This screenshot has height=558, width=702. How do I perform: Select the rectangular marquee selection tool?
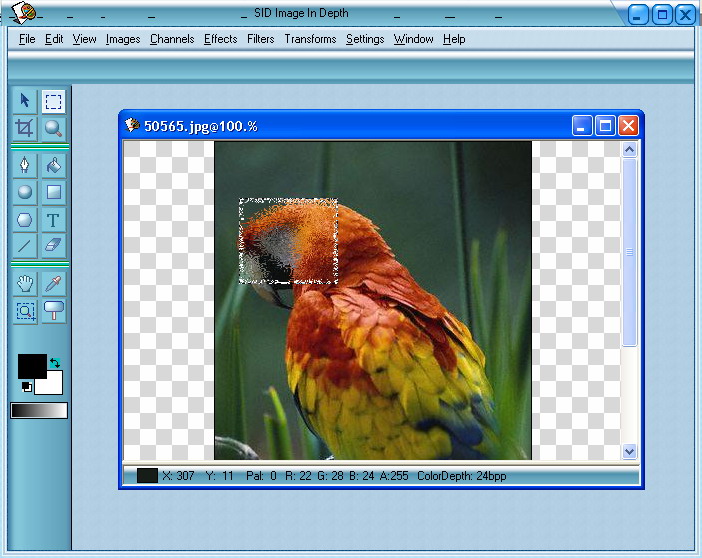pyautogui.click(x=54, y=101)
